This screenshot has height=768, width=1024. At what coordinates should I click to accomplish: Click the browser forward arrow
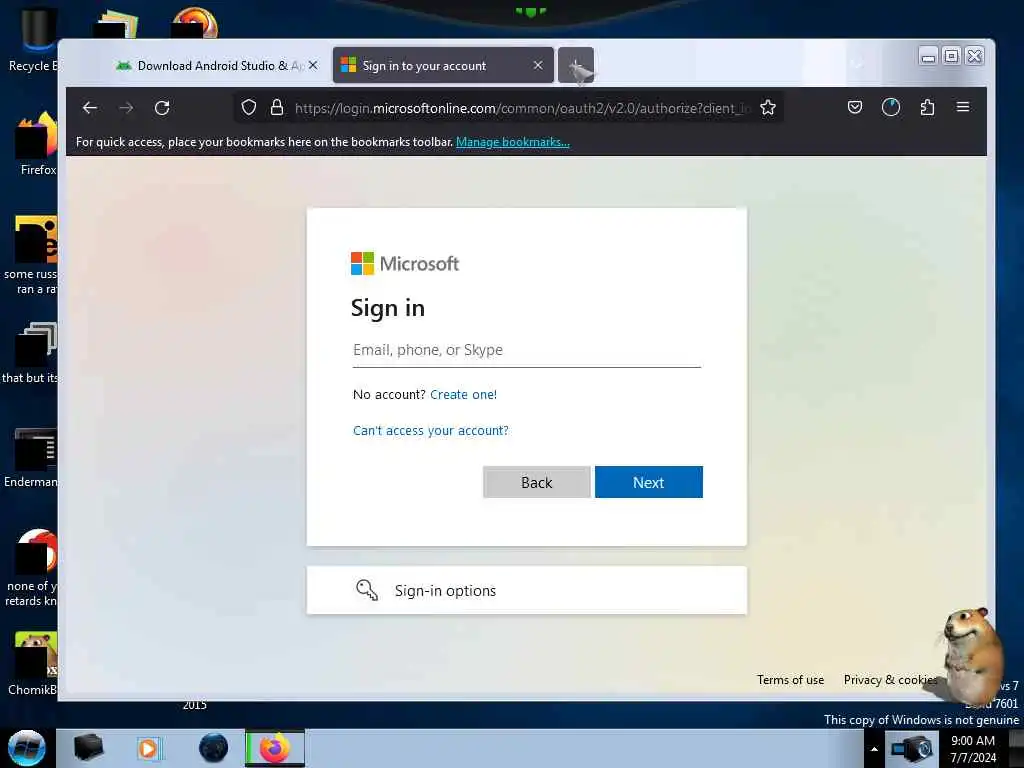(126, 108)
